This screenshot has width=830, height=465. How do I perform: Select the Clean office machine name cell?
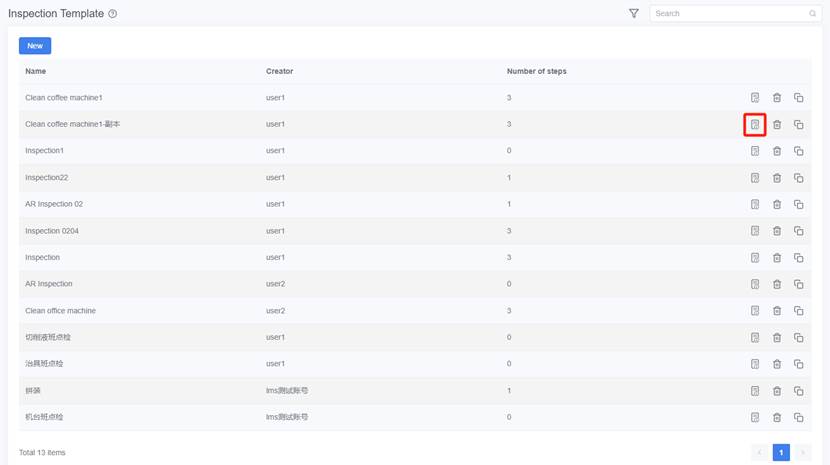pyautogui.click(x=60, y=310)
